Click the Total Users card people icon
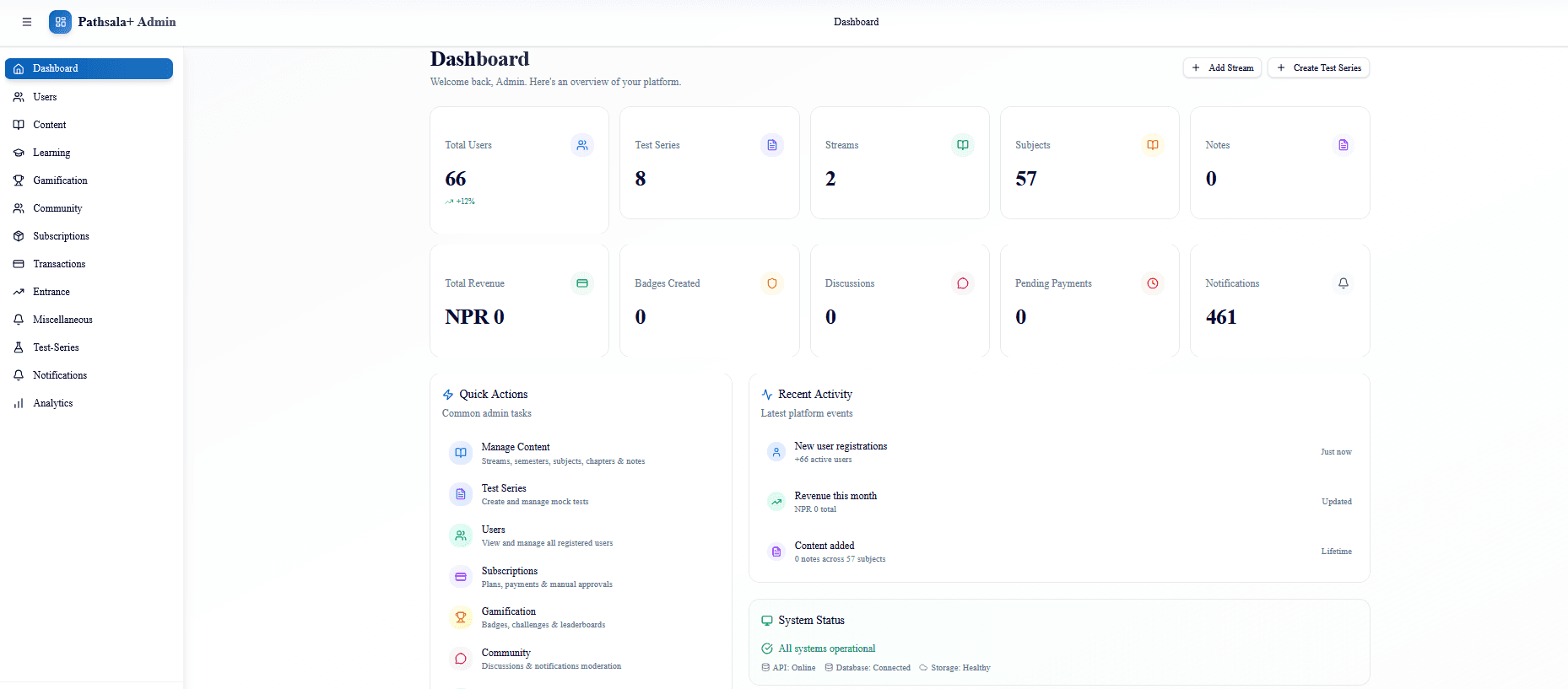1568x689 pixels. coord(582,145)
